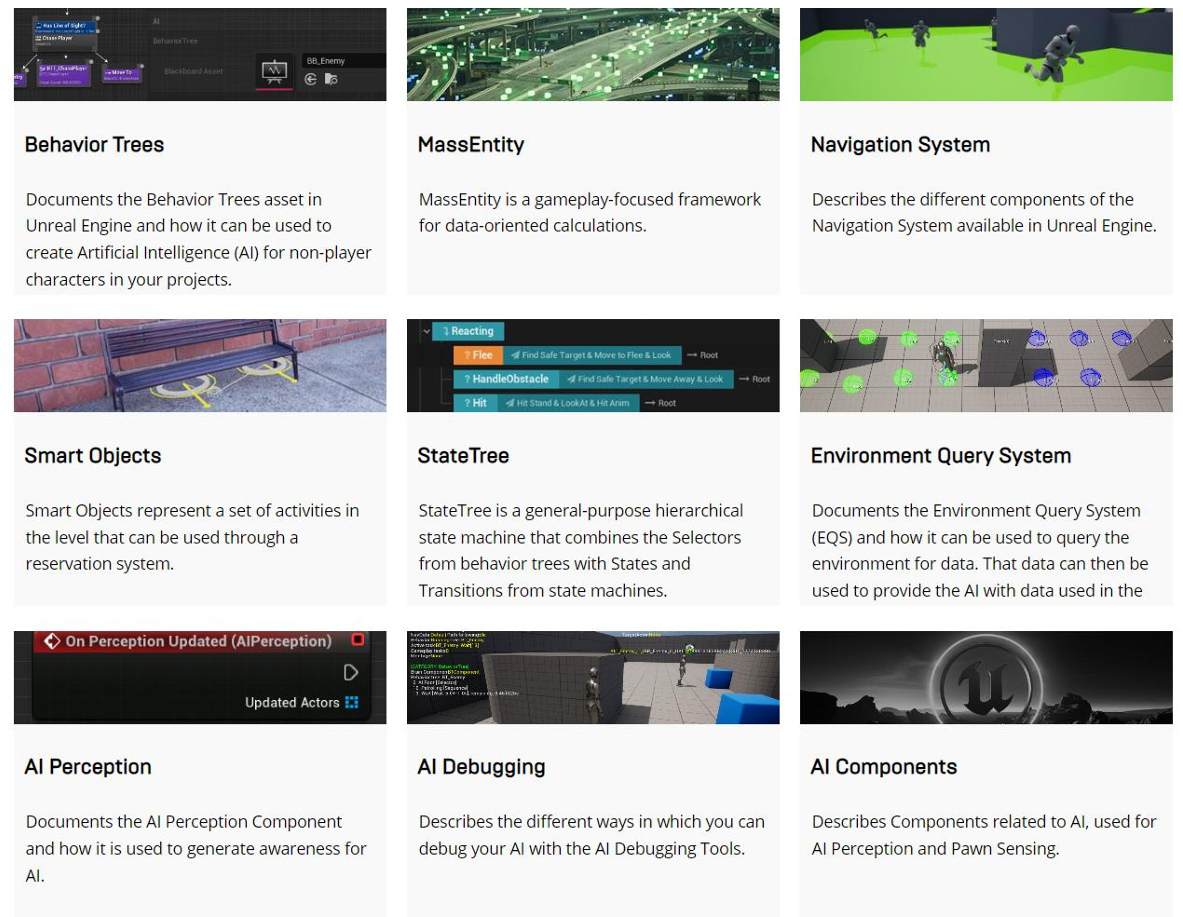1183x917 pixels.
Task: Open the AI Components card title
Action: click(x=883, y=766)
